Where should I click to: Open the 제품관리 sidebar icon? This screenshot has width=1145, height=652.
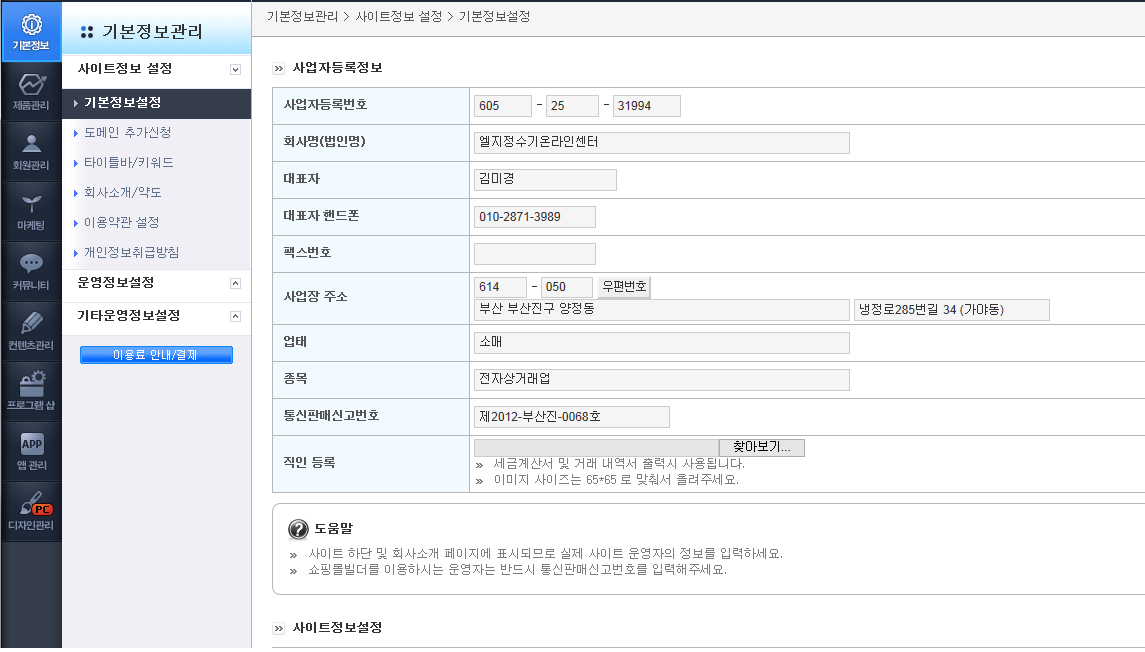click(x=31, y=92)
